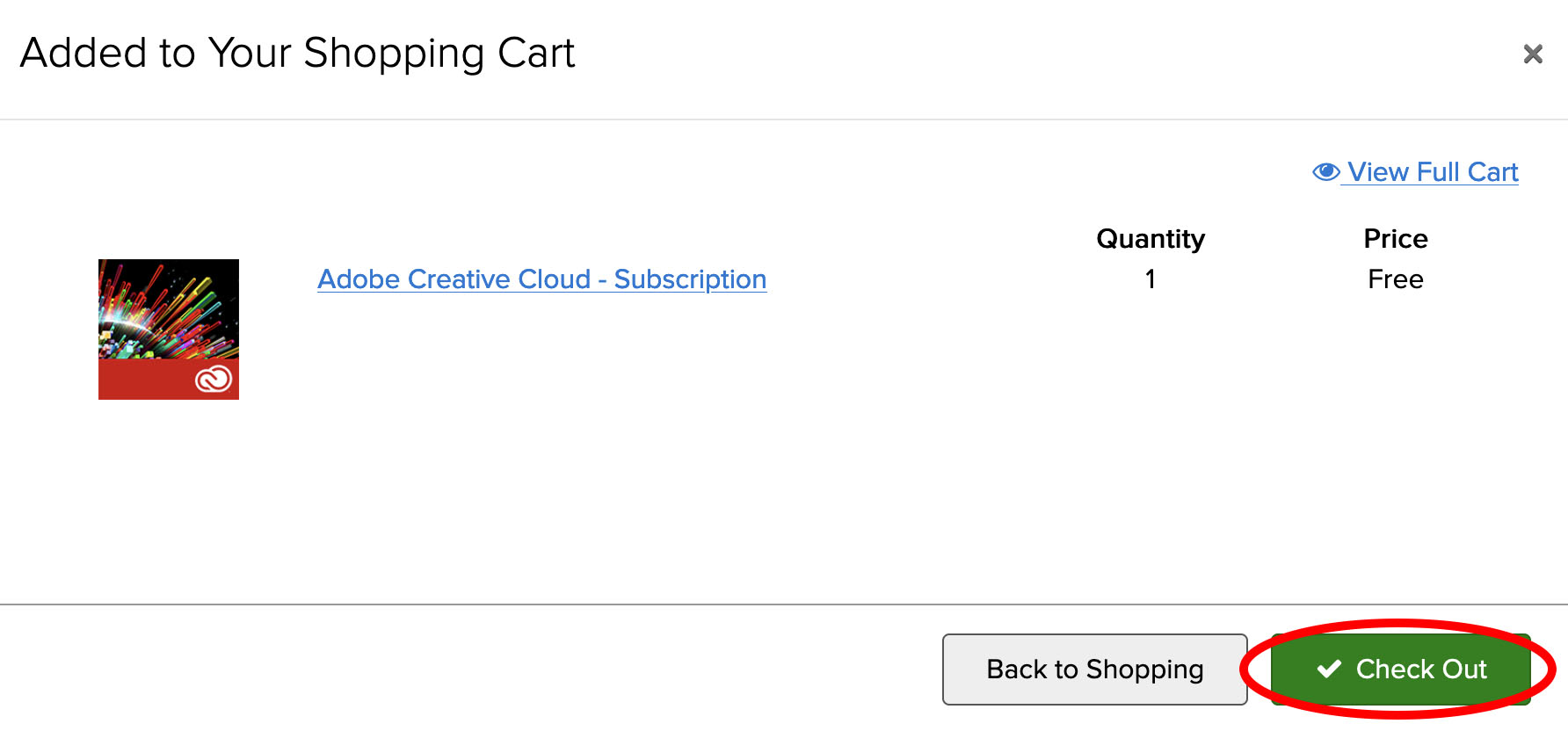The height and width of the screenshot is (731, 1568).
Task: Click the Quantity column header
Action: 1151,239
